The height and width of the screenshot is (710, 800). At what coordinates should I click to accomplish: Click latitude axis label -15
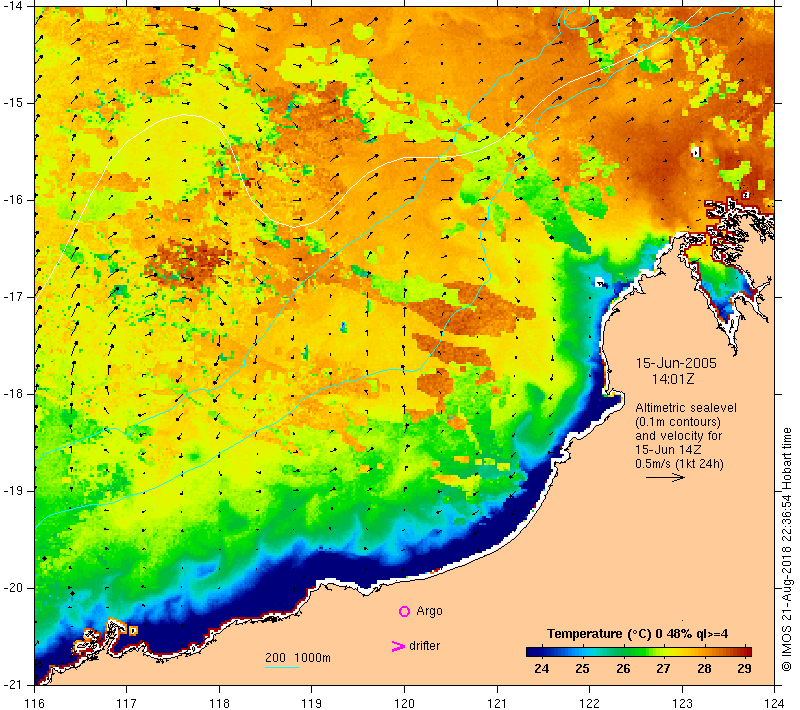(13, 103)
